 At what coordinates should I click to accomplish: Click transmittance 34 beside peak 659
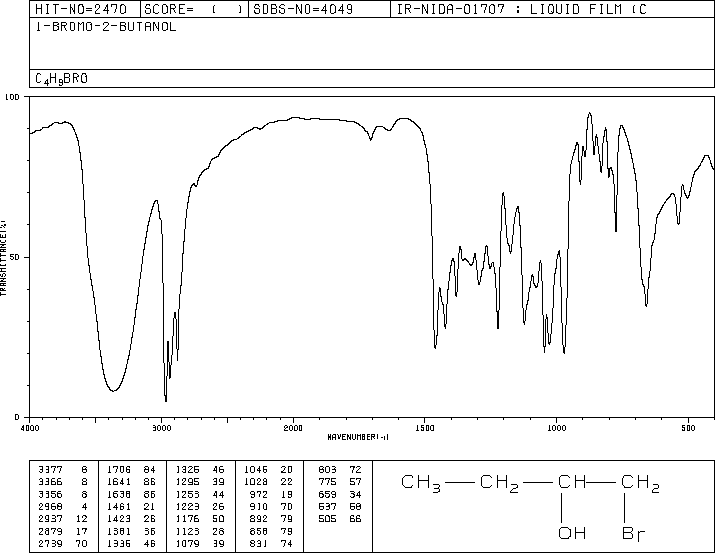pyautogui.click(x=355, y=494)
